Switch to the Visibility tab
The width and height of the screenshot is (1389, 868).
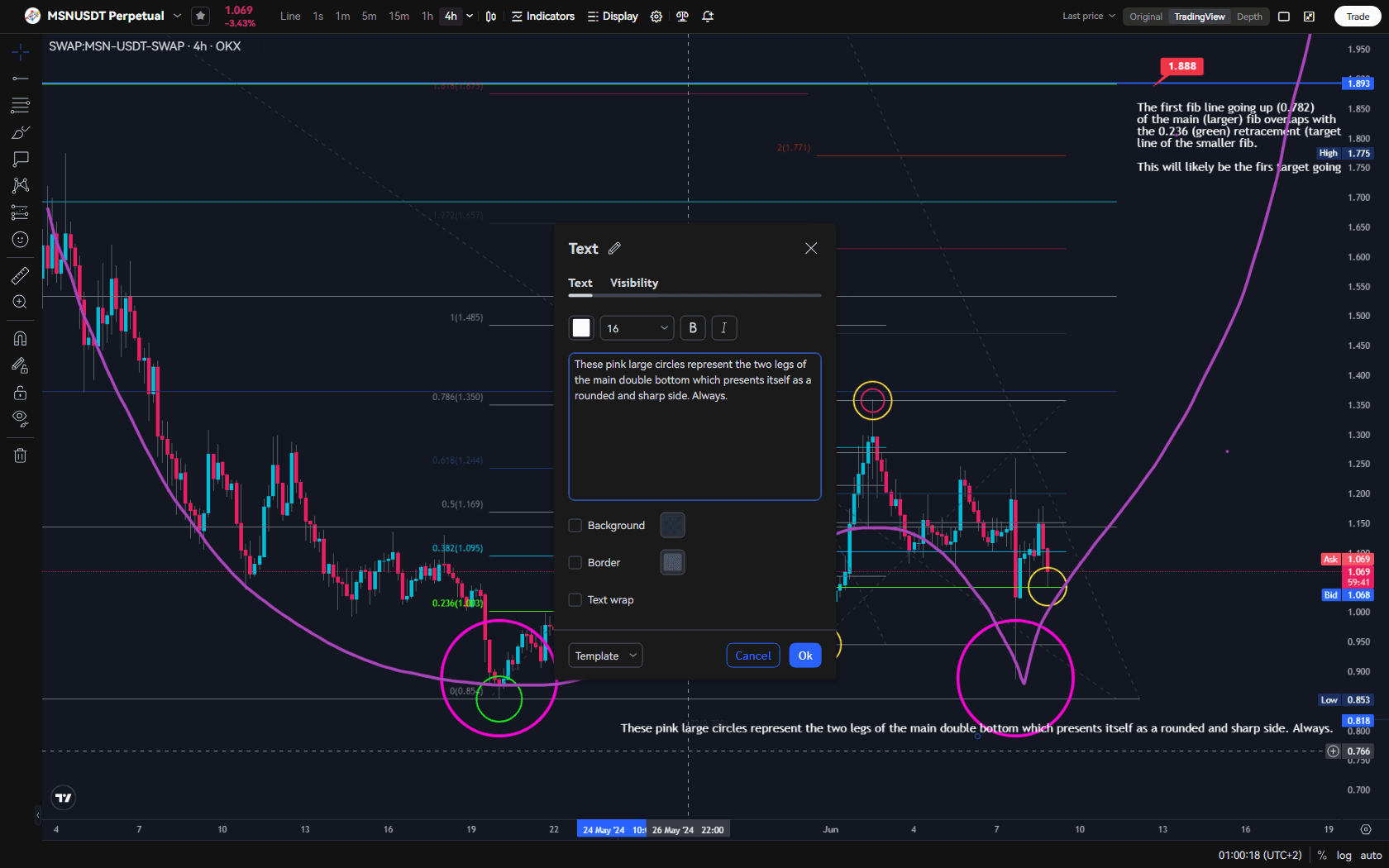(634, 283)
